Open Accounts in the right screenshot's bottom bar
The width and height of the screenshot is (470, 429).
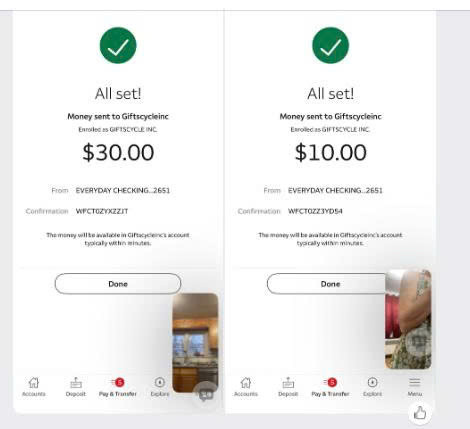click(x=246, y=387)
